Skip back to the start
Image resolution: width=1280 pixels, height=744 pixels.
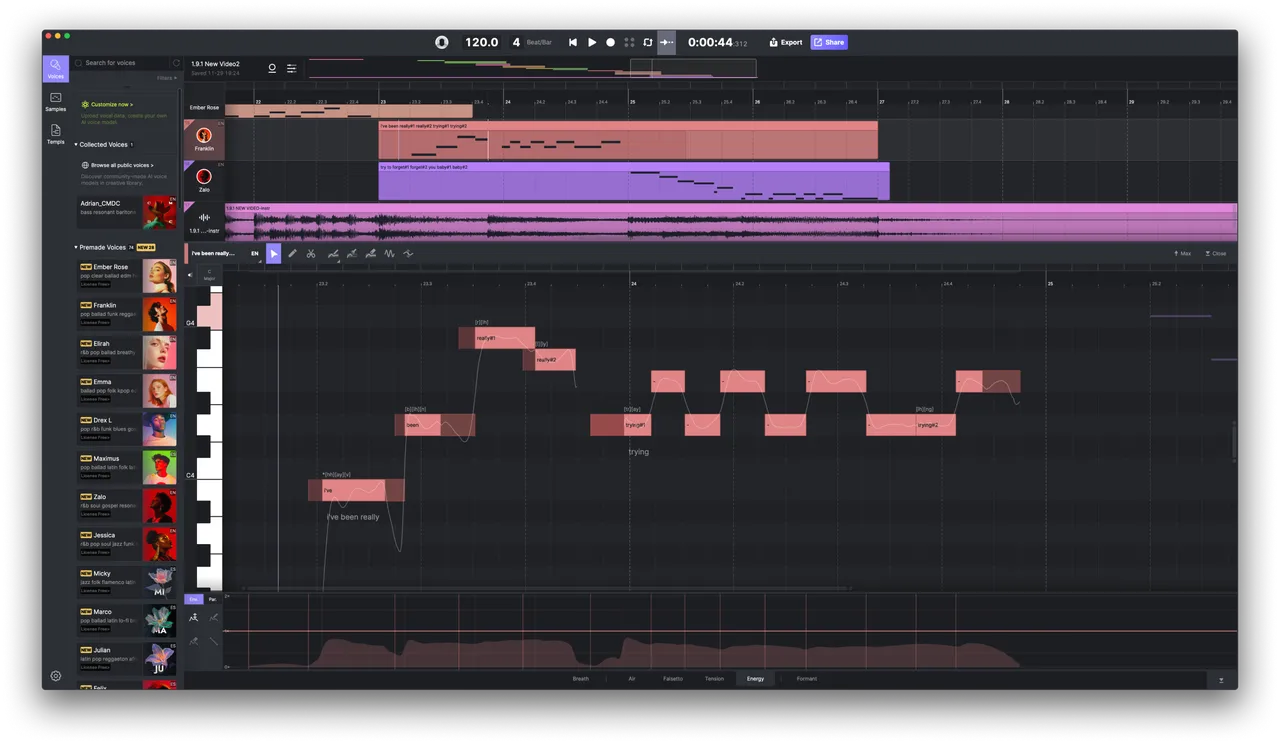click(x=573, y=42)
